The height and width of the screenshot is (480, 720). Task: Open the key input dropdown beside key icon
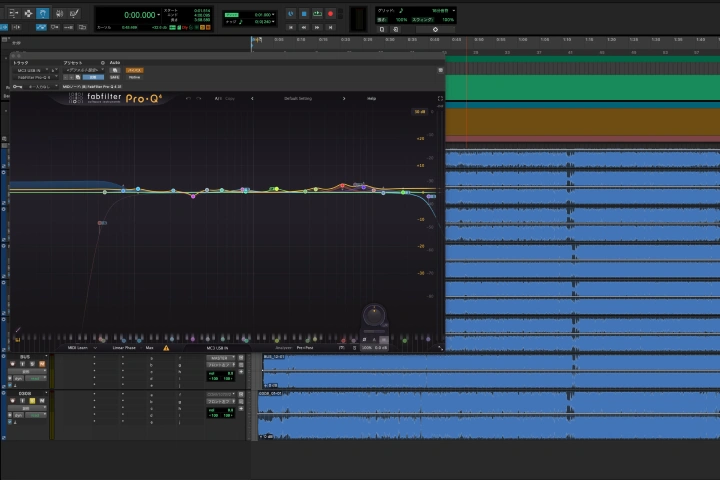click(x=43, y=86)
